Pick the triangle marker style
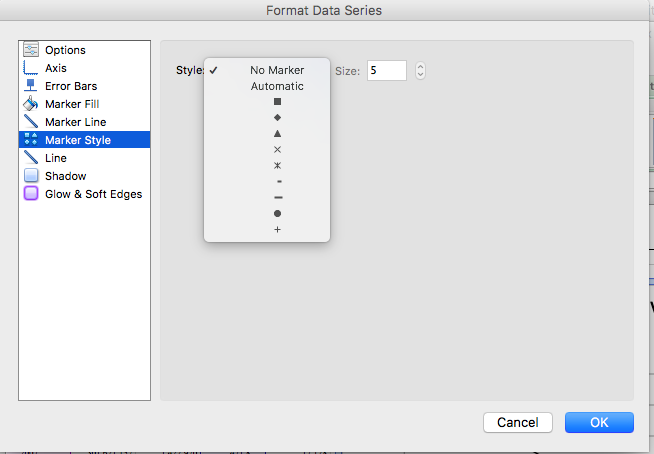Viewport: 654px width, 454px height. tap(277, 134)
